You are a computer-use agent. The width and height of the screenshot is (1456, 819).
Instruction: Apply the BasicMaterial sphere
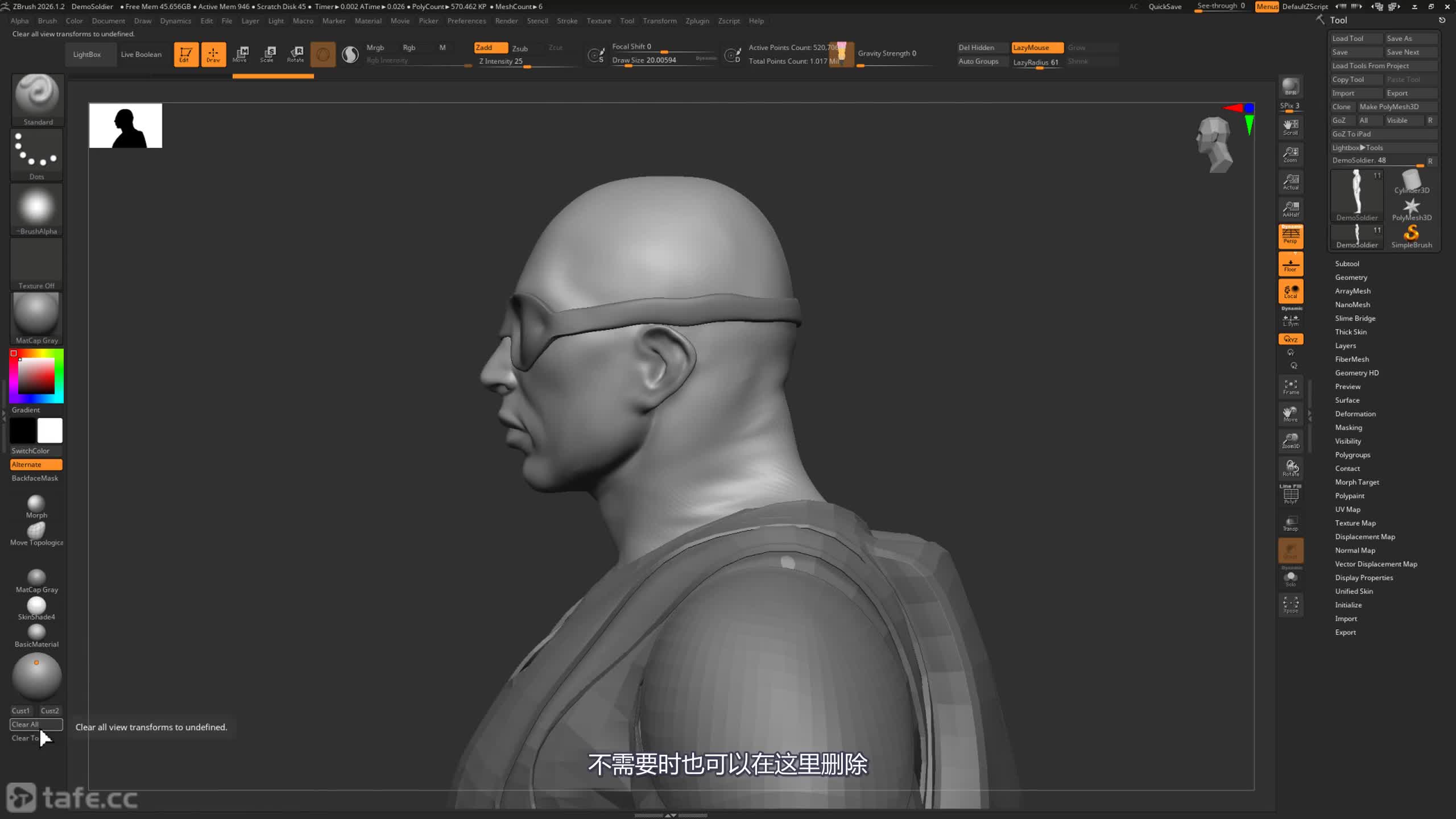tap(36, 636)
